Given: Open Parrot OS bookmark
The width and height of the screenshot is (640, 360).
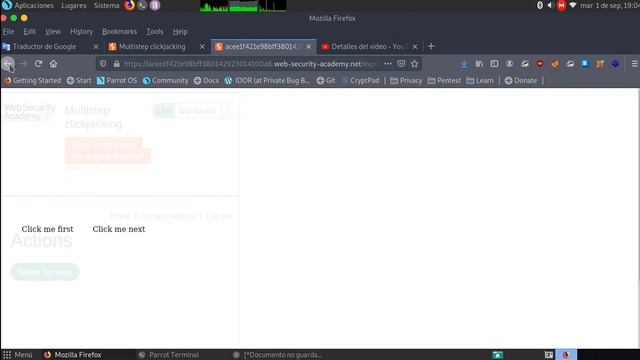Looking at the screenshot, I should (x=117, y=80).
